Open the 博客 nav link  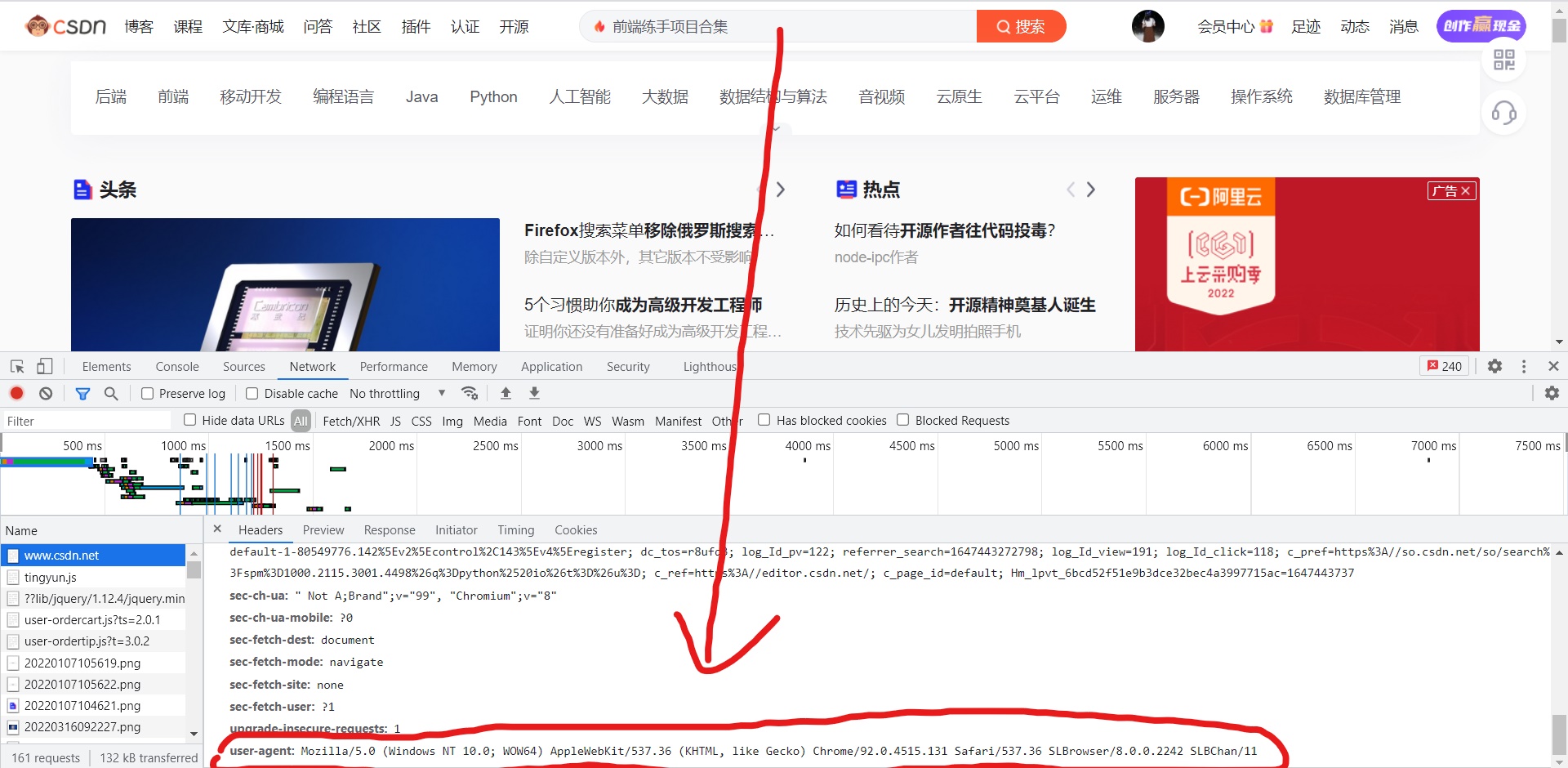139,26
